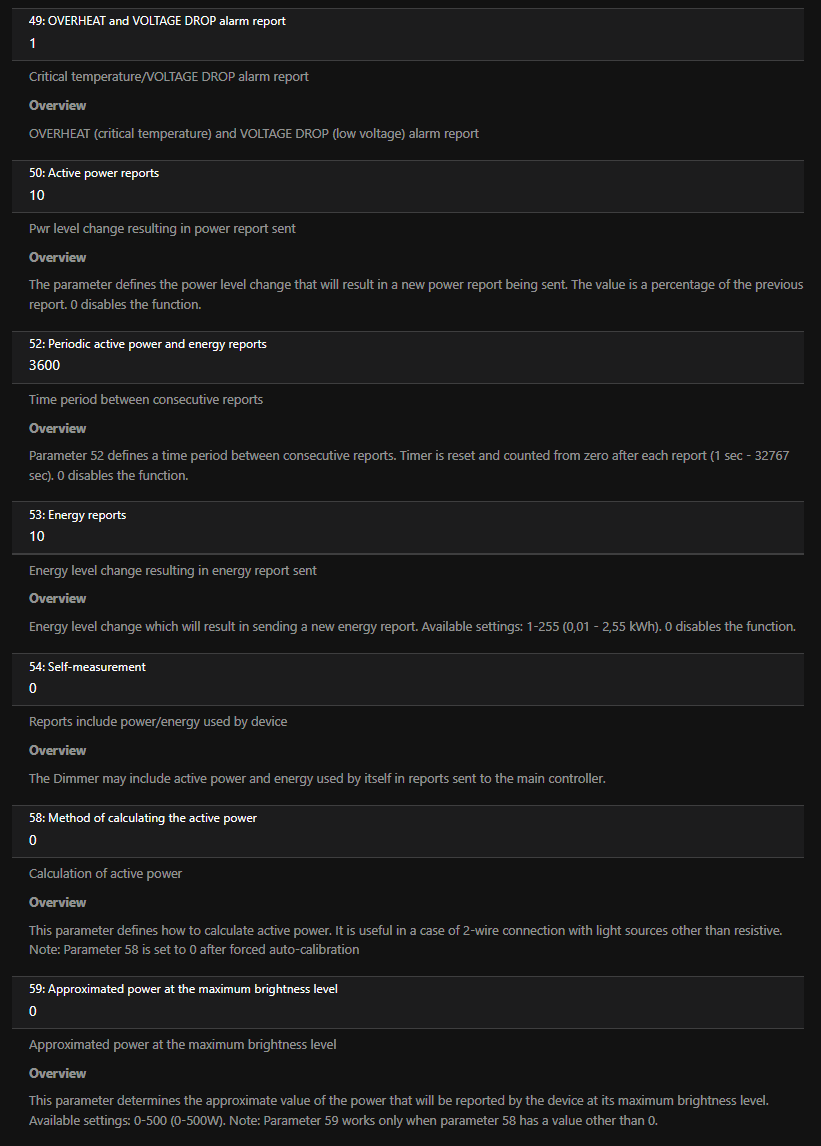Click 'Pwr level change resulting in power report sent'
The image size is (821, 1146).
point(162,229)
